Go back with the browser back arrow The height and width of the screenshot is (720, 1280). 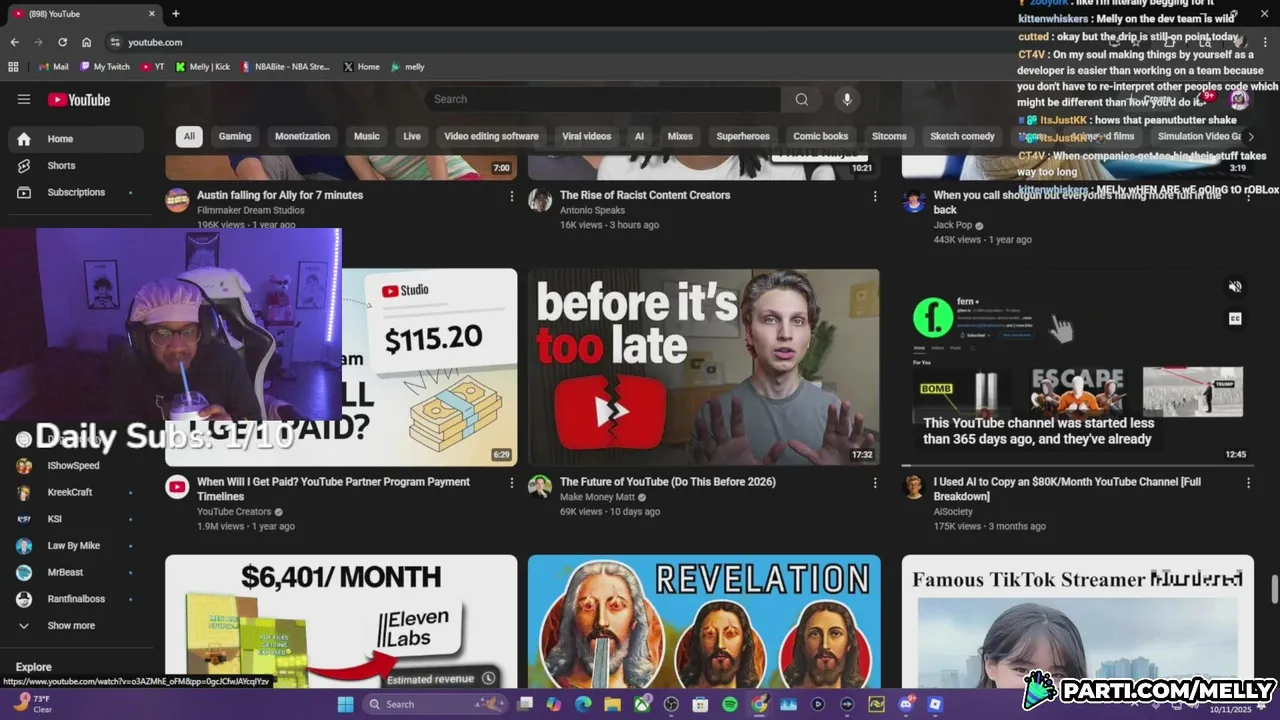tap(14, 42)
